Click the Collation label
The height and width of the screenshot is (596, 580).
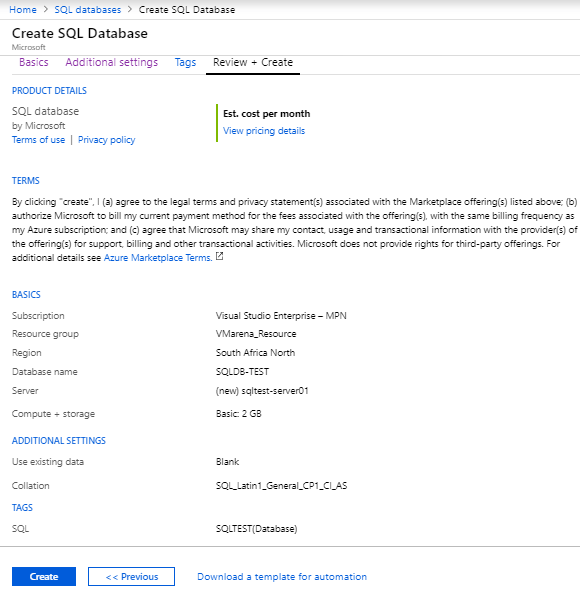pos(30,486)
